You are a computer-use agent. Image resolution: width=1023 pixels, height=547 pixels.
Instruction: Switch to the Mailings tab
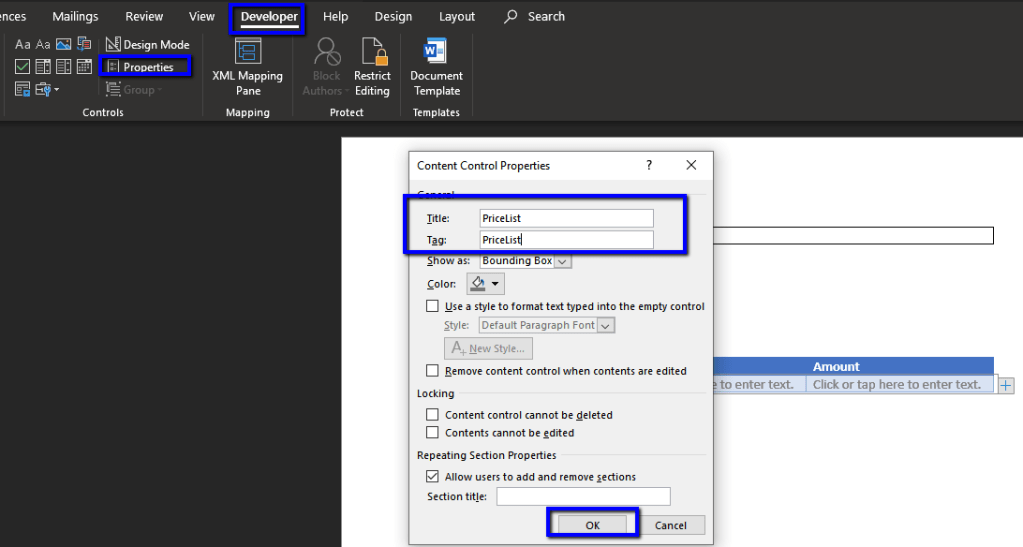tap(75, 17)
